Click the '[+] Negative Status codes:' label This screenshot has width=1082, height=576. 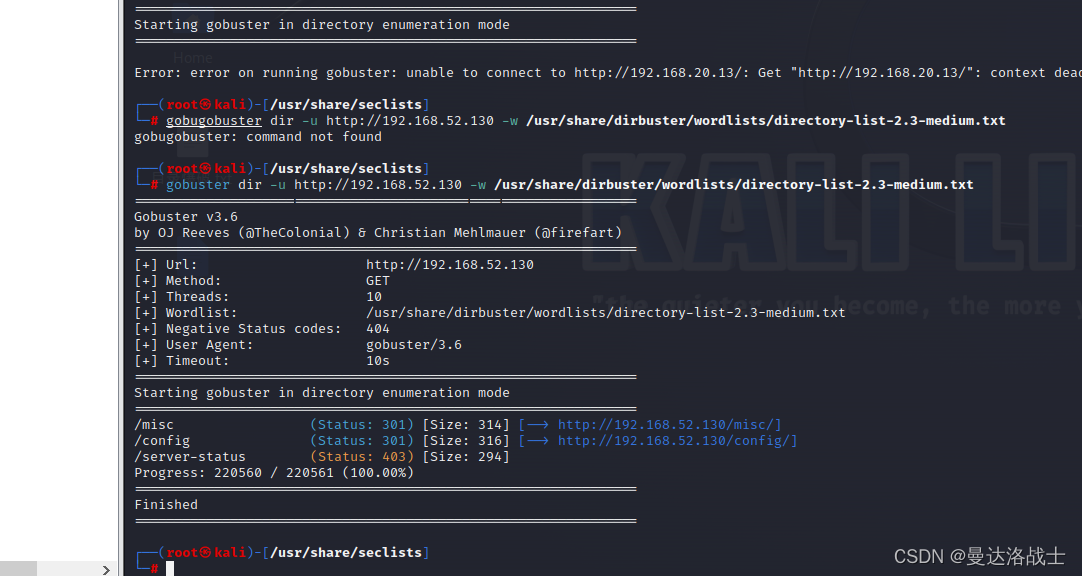point(237,329)
